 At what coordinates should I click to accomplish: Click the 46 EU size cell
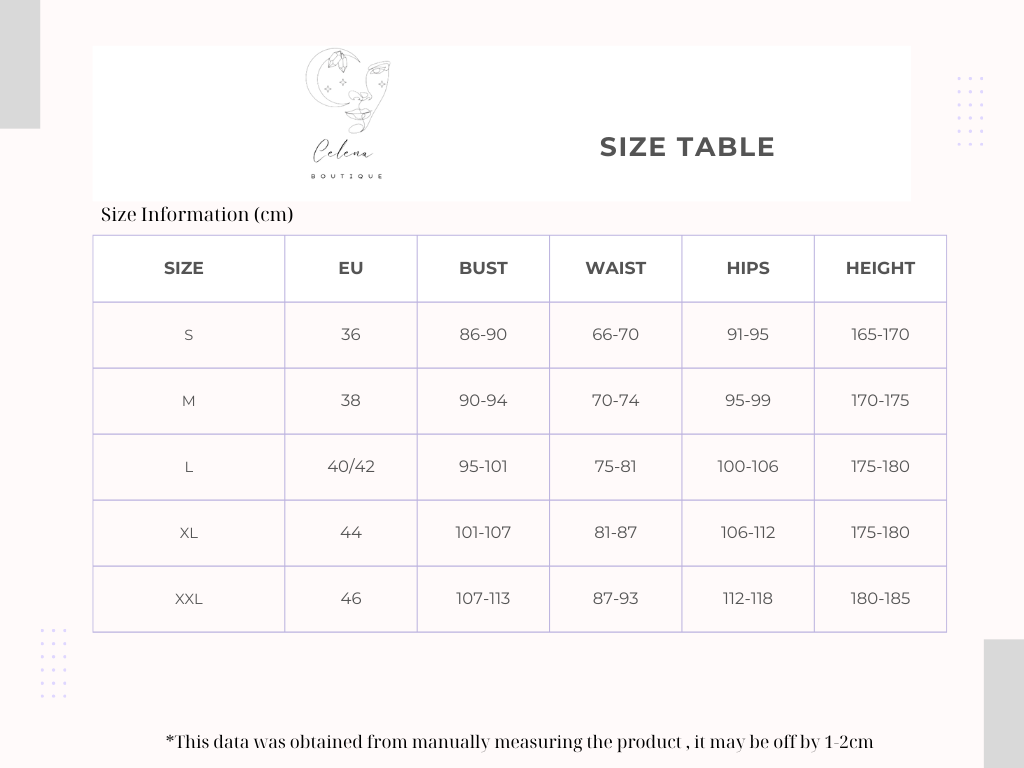tap(351, 598)
